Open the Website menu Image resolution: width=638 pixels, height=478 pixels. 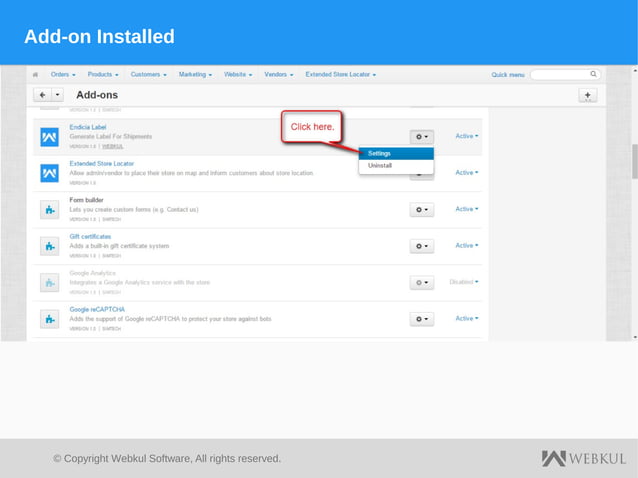click(x=238, y=74)
